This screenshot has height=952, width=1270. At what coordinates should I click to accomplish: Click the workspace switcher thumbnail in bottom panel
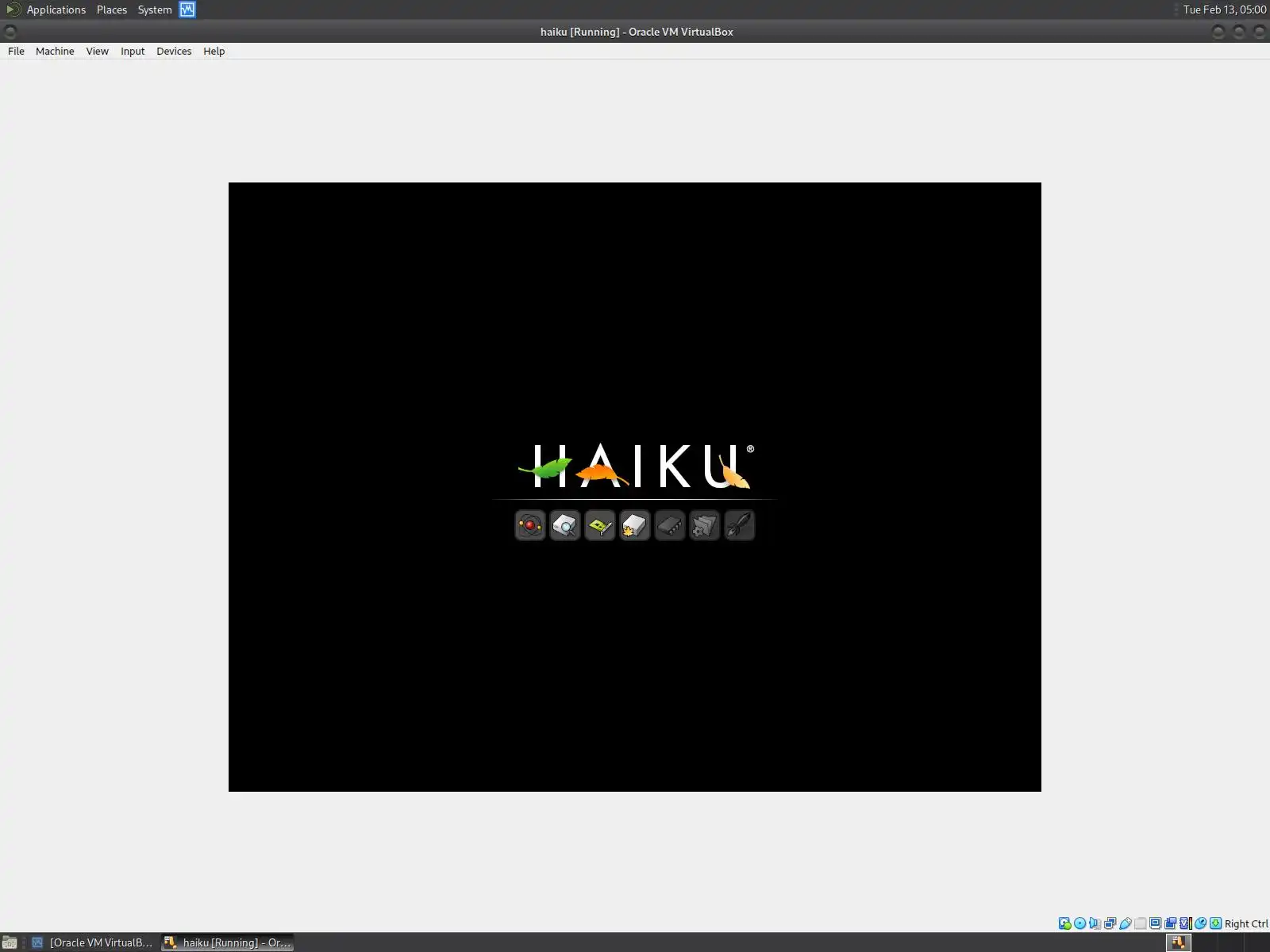(1179, 942)
